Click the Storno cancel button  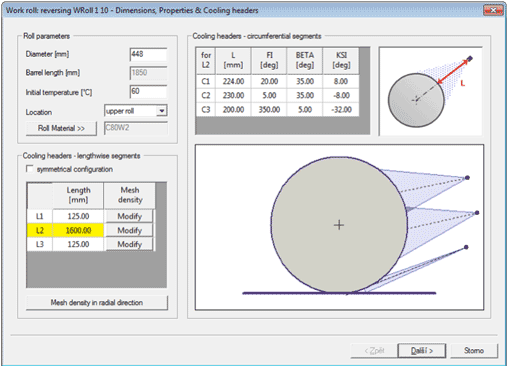tap(474, 351)
